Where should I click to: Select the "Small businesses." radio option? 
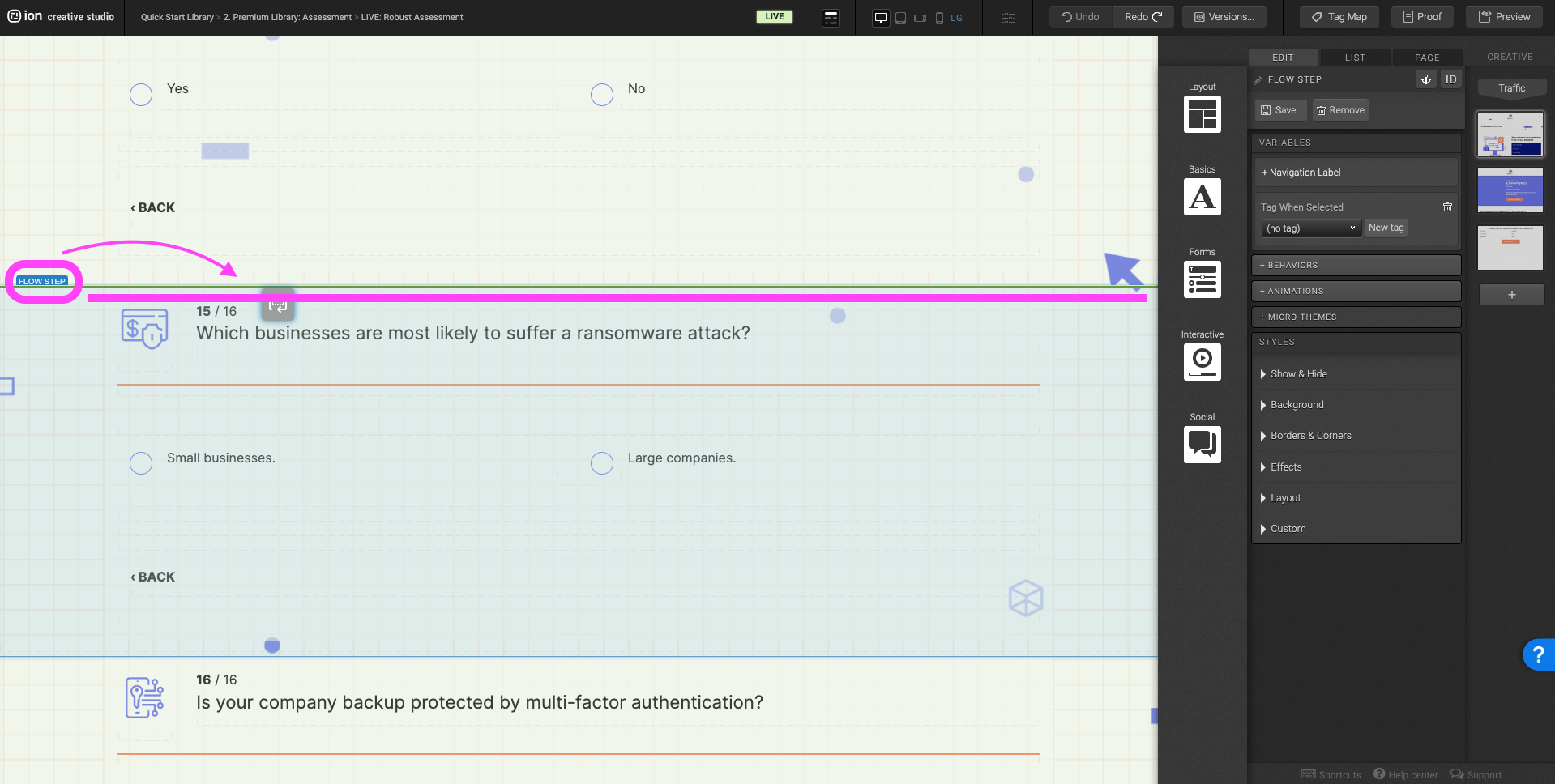click(141, 463)
